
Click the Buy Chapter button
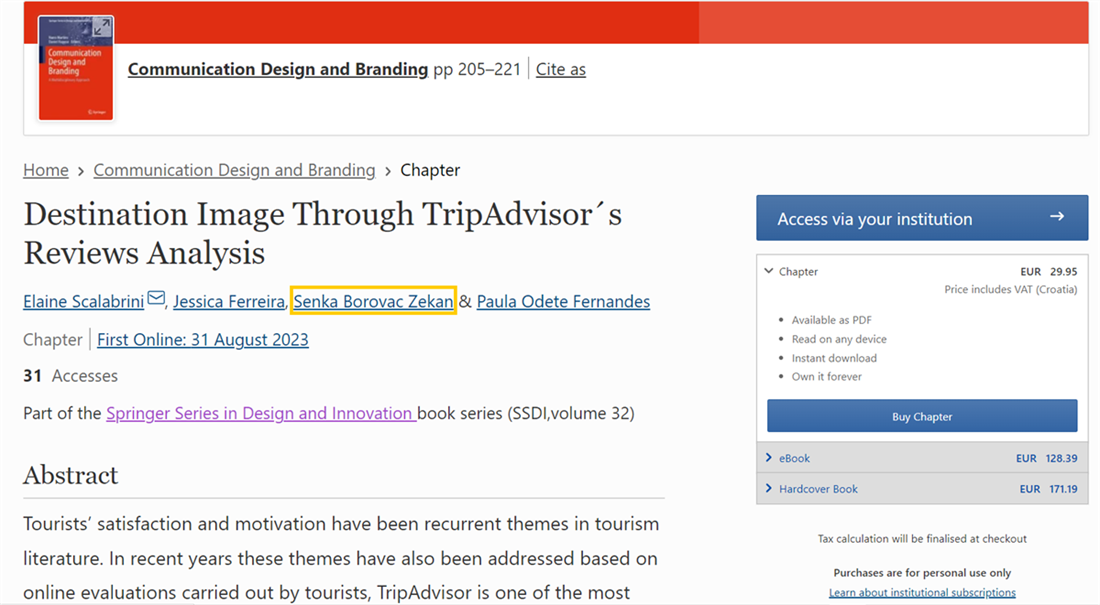[x=922, y=416]
